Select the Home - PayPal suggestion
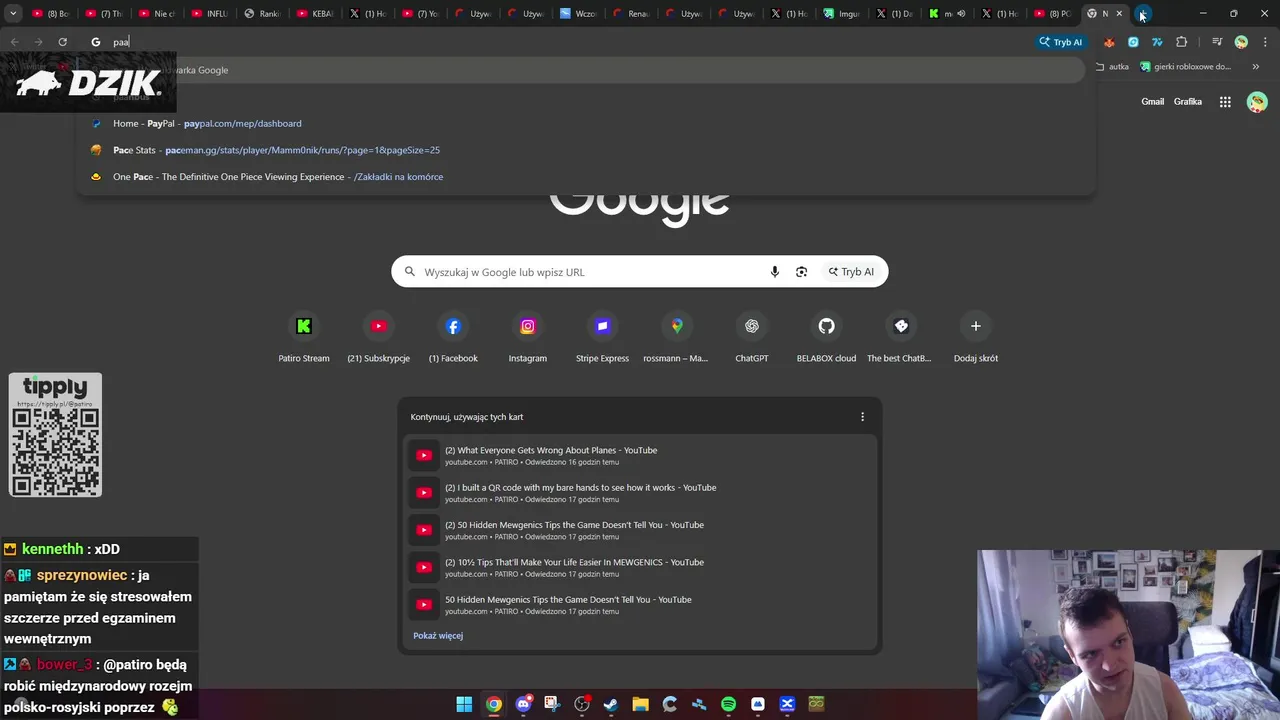This screenshot has width=1280, height=720. [x=586, y=124]
